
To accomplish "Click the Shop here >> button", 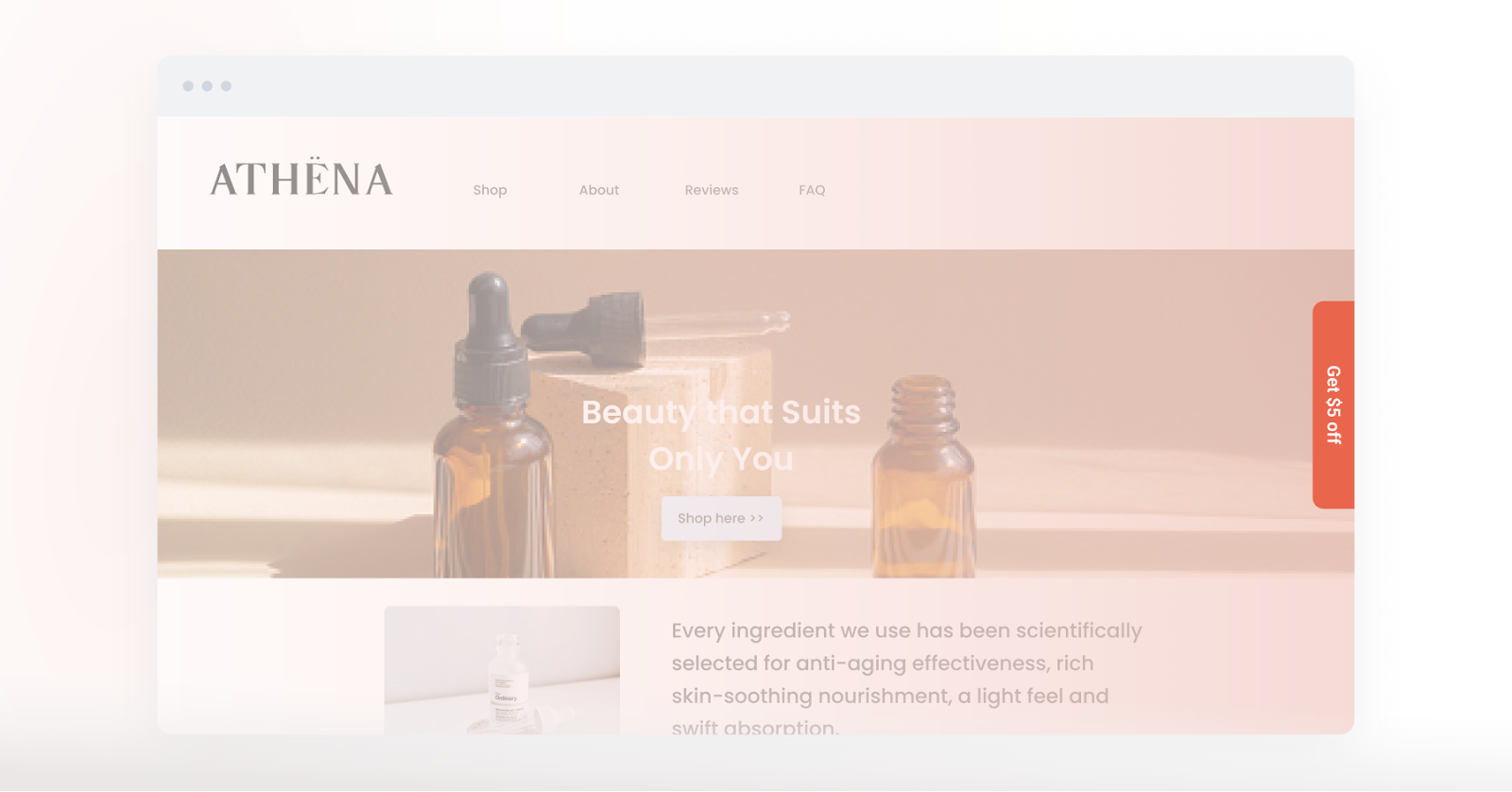I will coord(721,518).
